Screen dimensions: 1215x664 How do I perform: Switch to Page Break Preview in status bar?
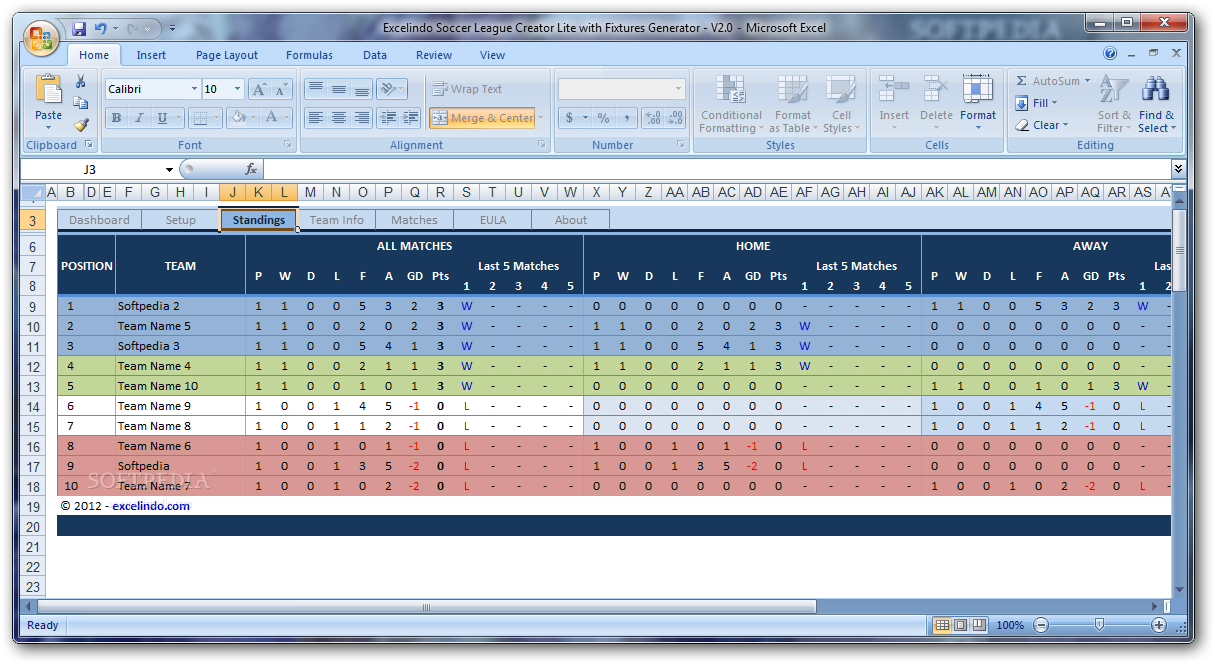979,625
